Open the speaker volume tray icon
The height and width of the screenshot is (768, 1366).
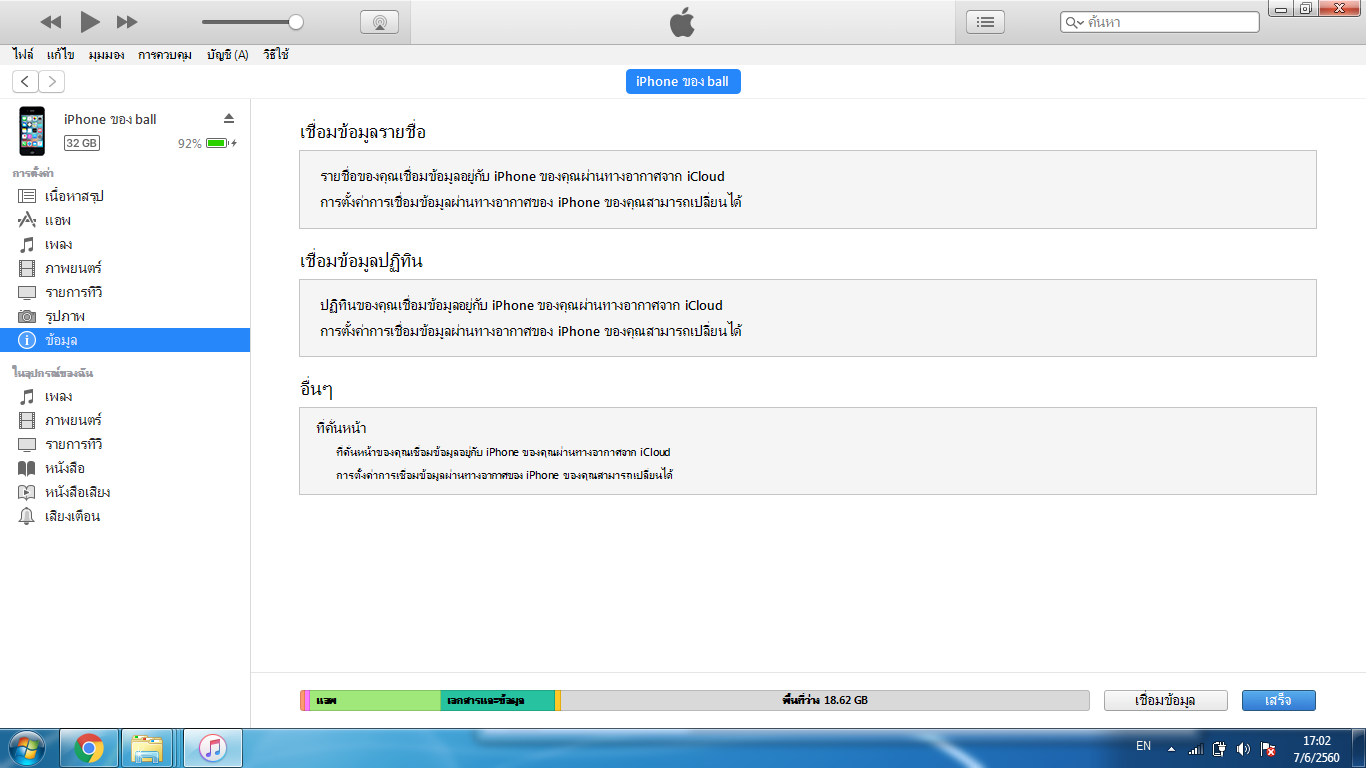tap(1243, 749)
